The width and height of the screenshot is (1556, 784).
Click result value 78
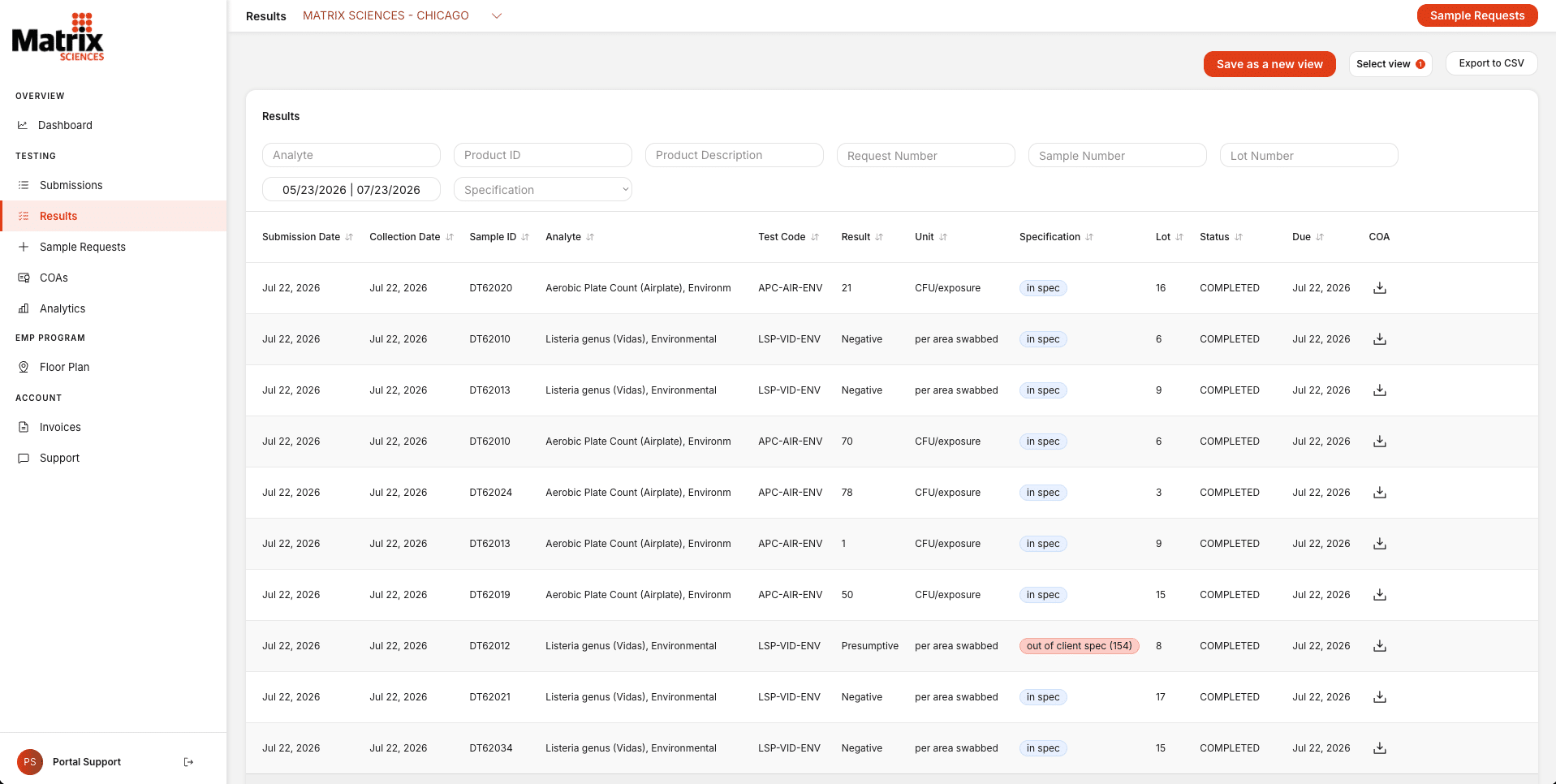(847, 493)
